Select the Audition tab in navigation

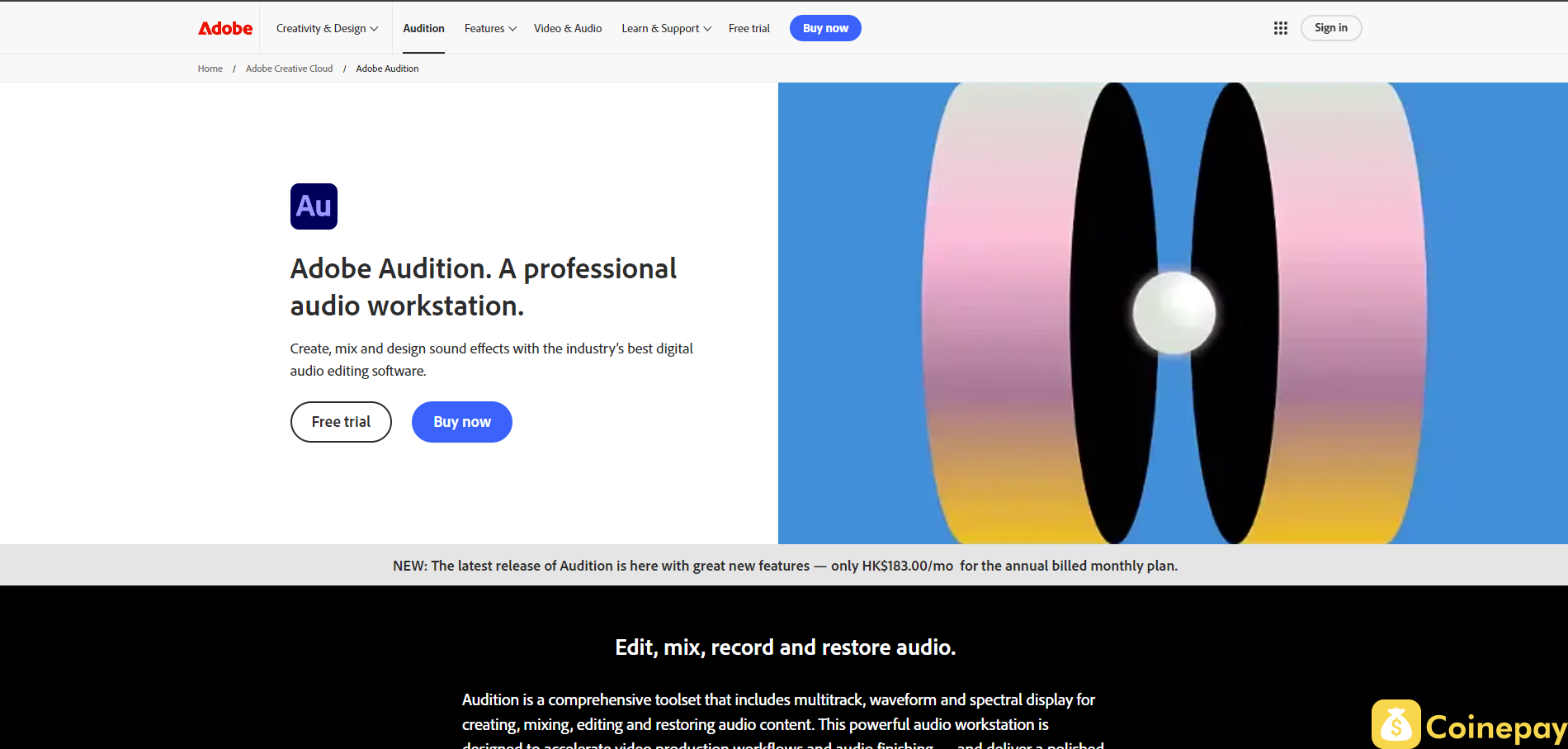pyautogui.click(x=423, y=28)
